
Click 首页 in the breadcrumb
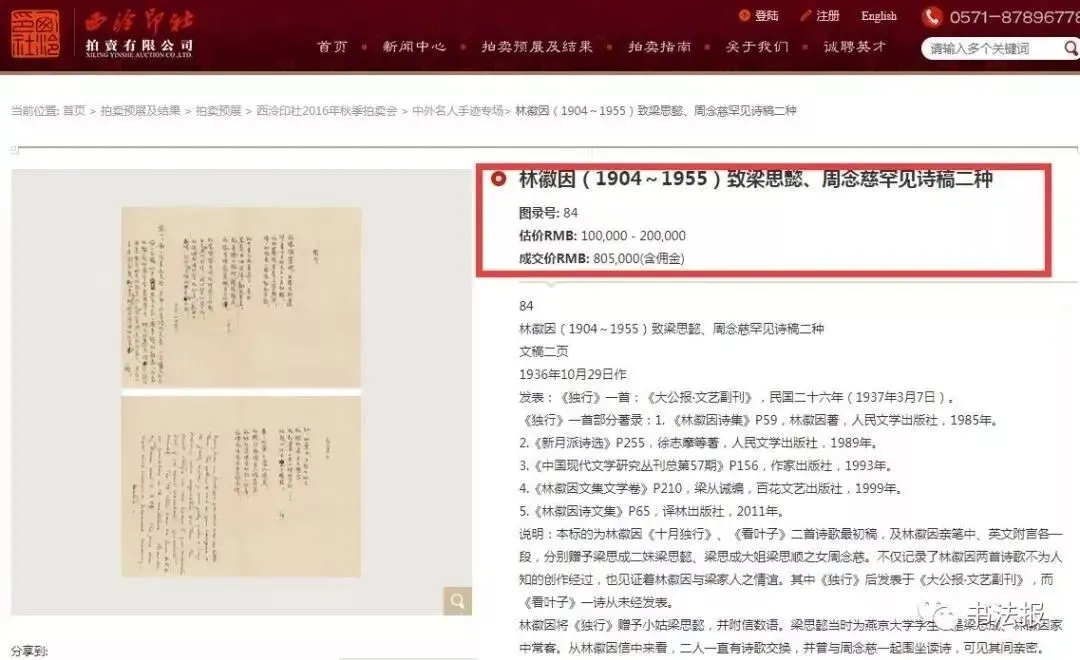coord(74,110)
